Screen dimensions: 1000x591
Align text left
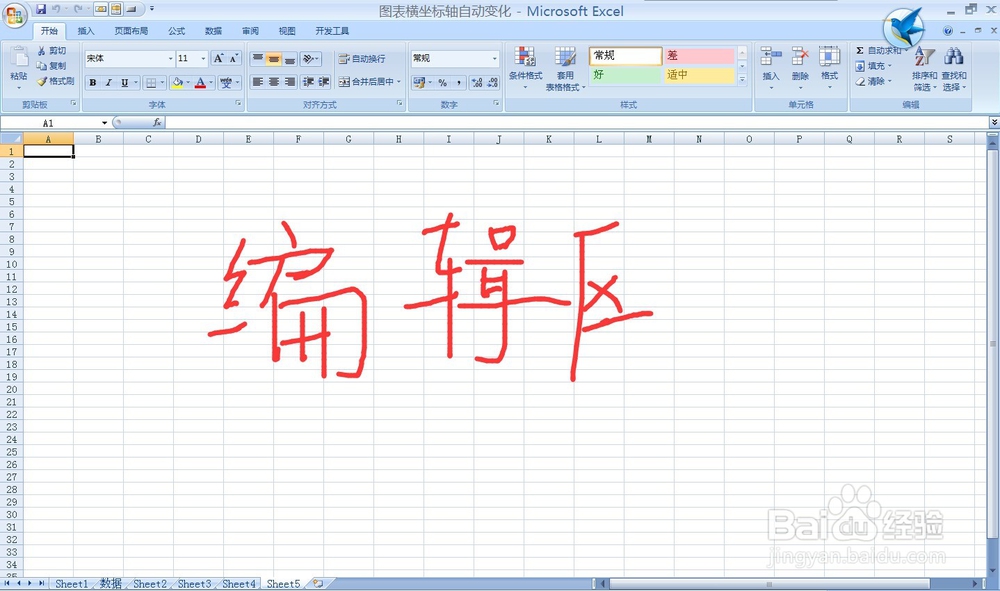click(258, 82)
